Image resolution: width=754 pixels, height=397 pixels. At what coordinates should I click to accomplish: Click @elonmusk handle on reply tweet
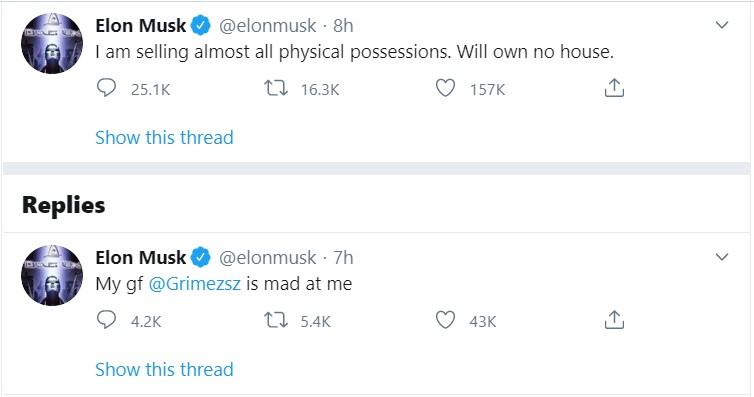pyautogui.click(x=267, y=258)
